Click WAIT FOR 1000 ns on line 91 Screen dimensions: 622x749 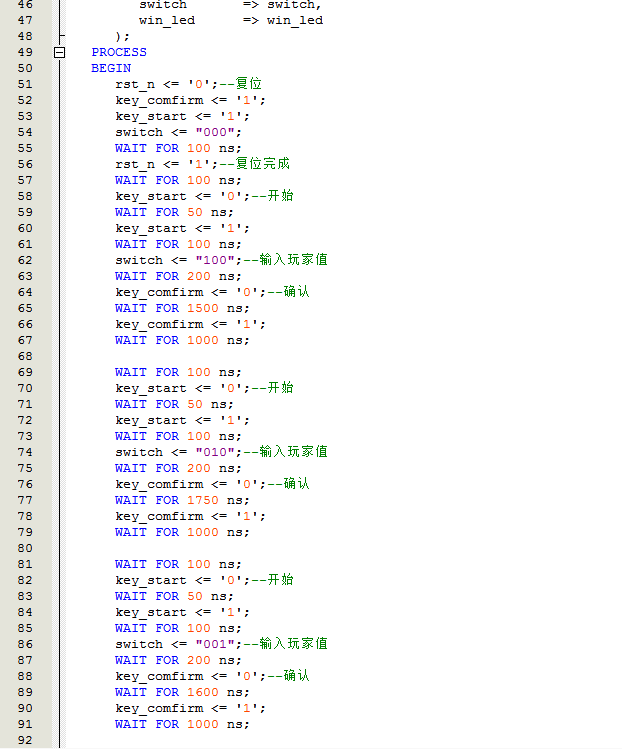(x=182, y=725)
